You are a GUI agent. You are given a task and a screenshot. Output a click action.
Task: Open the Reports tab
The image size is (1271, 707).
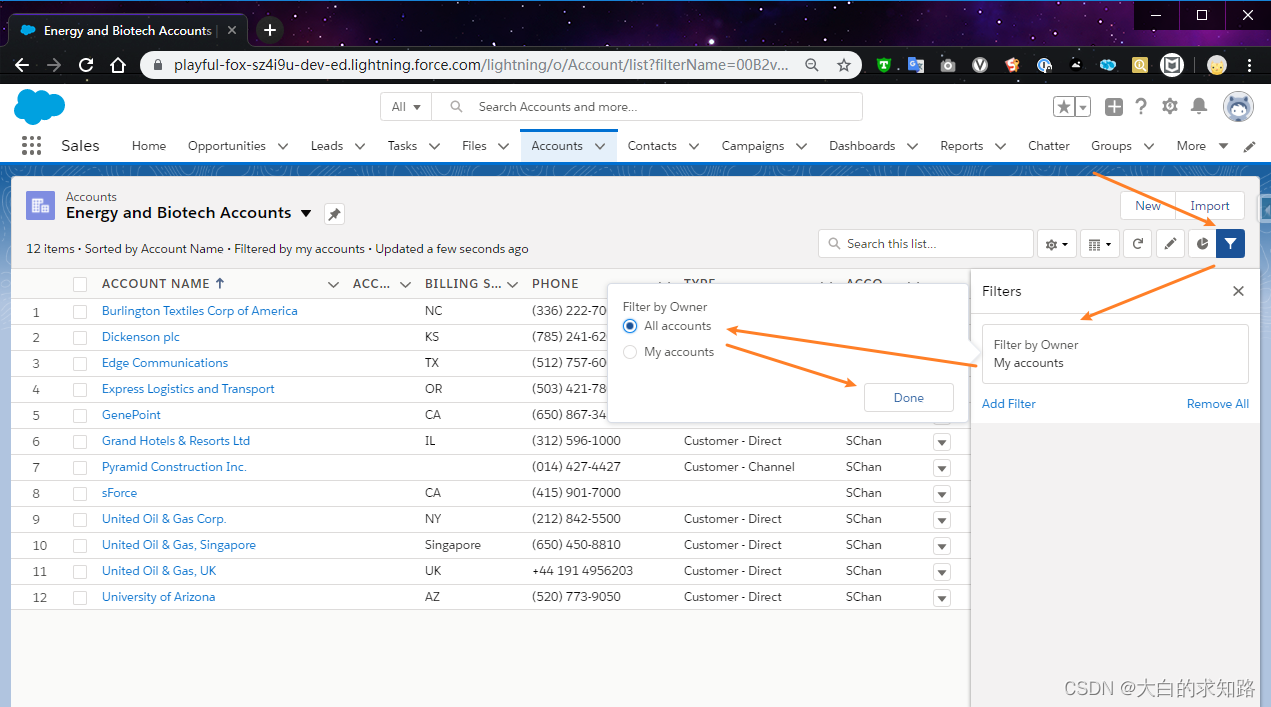point(961,146)
